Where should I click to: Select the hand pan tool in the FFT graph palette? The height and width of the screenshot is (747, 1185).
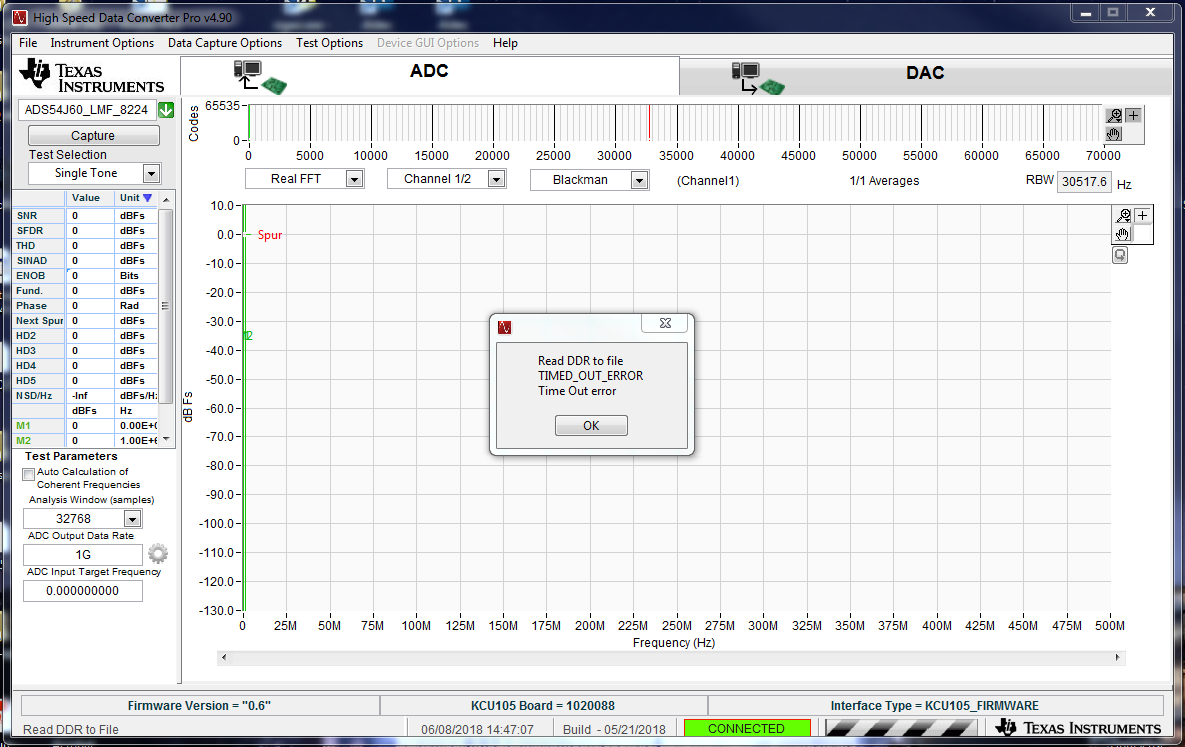click(1124, 234)
